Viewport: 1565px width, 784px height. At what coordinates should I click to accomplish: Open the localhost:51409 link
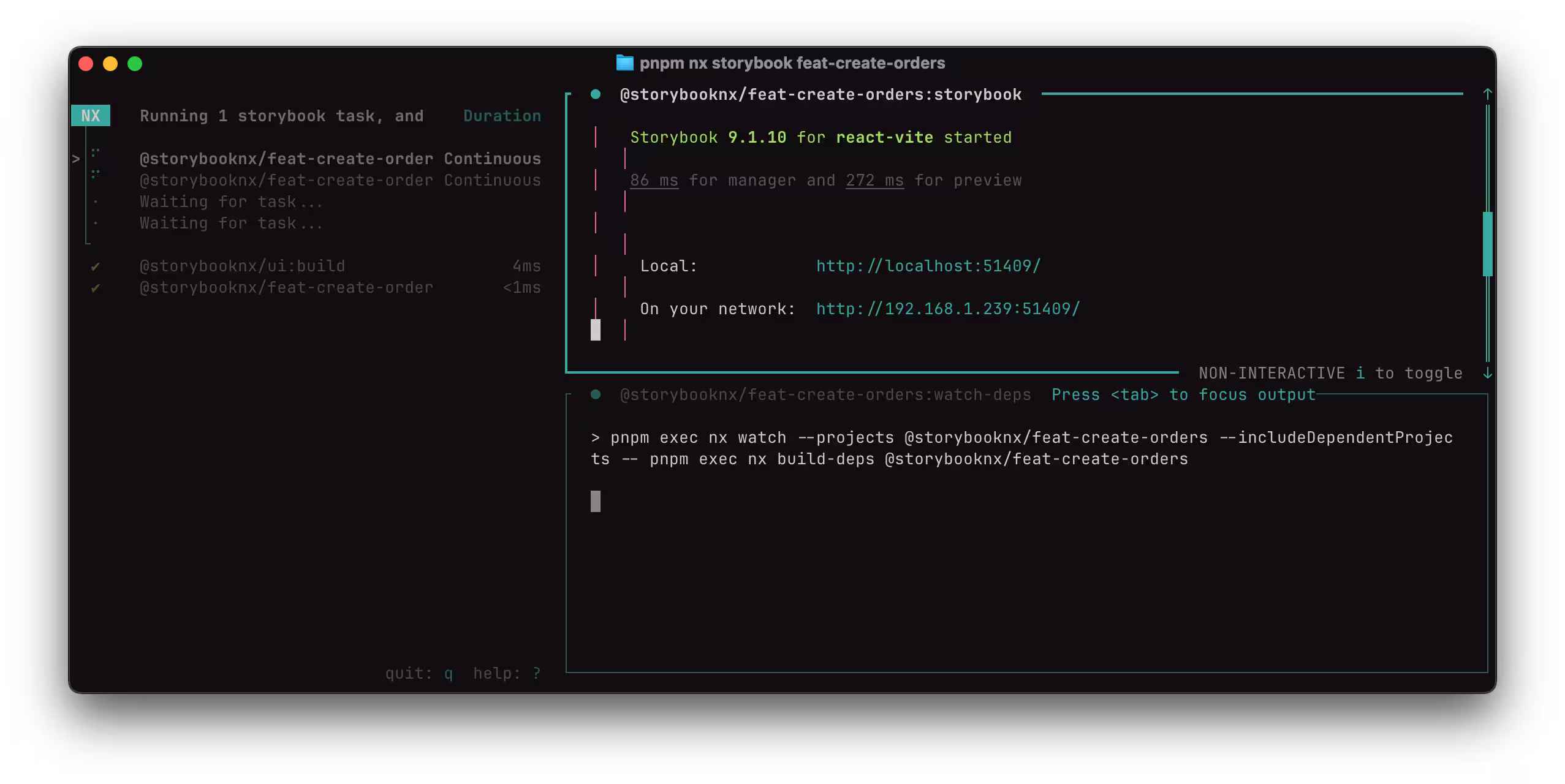[928, 266]
